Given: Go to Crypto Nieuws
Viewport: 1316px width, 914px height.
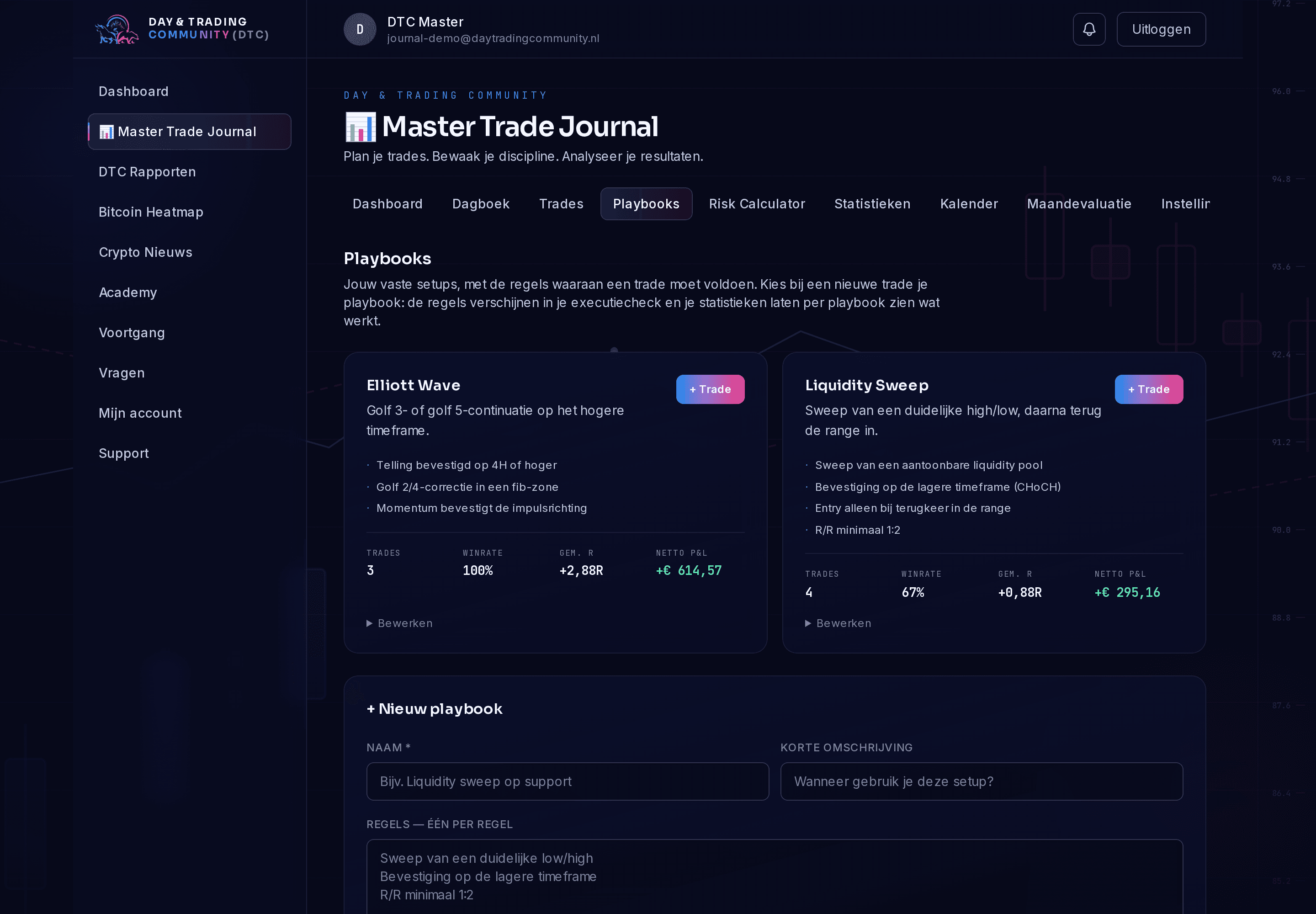Looking at the screenshot, I should 145,252.
